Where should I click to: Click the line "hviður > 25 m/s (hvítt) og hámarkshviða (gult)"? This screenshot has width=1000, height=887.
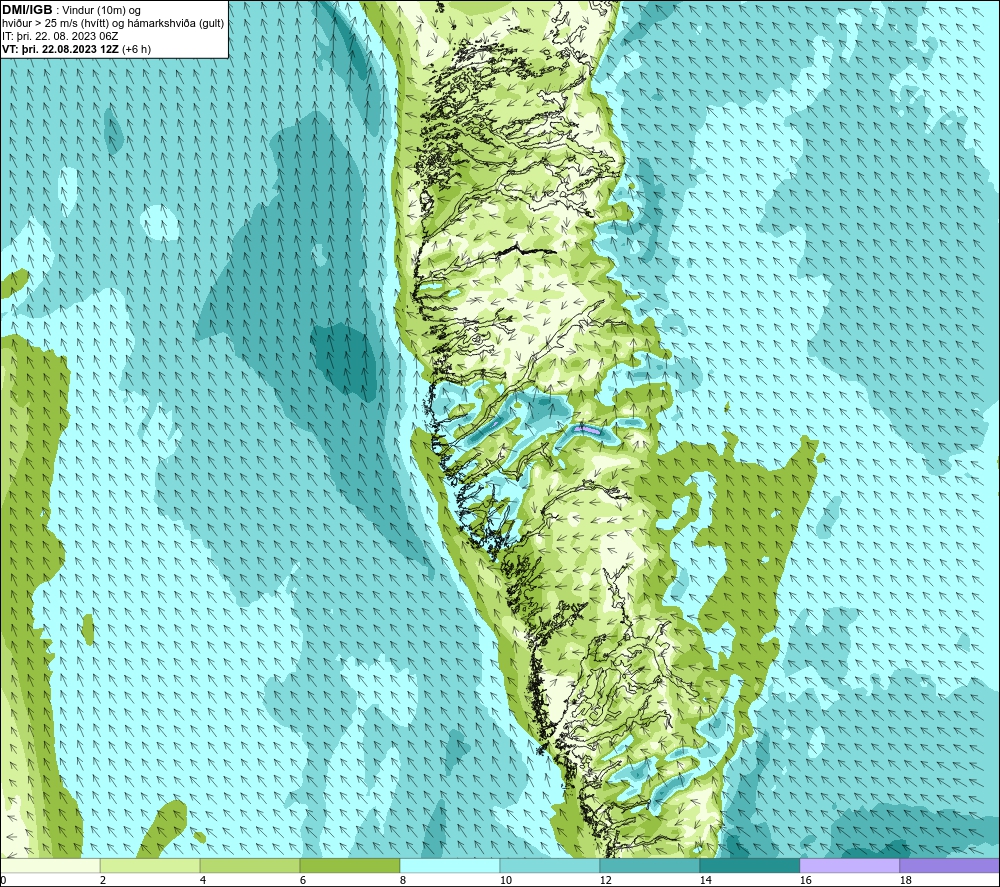[x=113, y=24]
